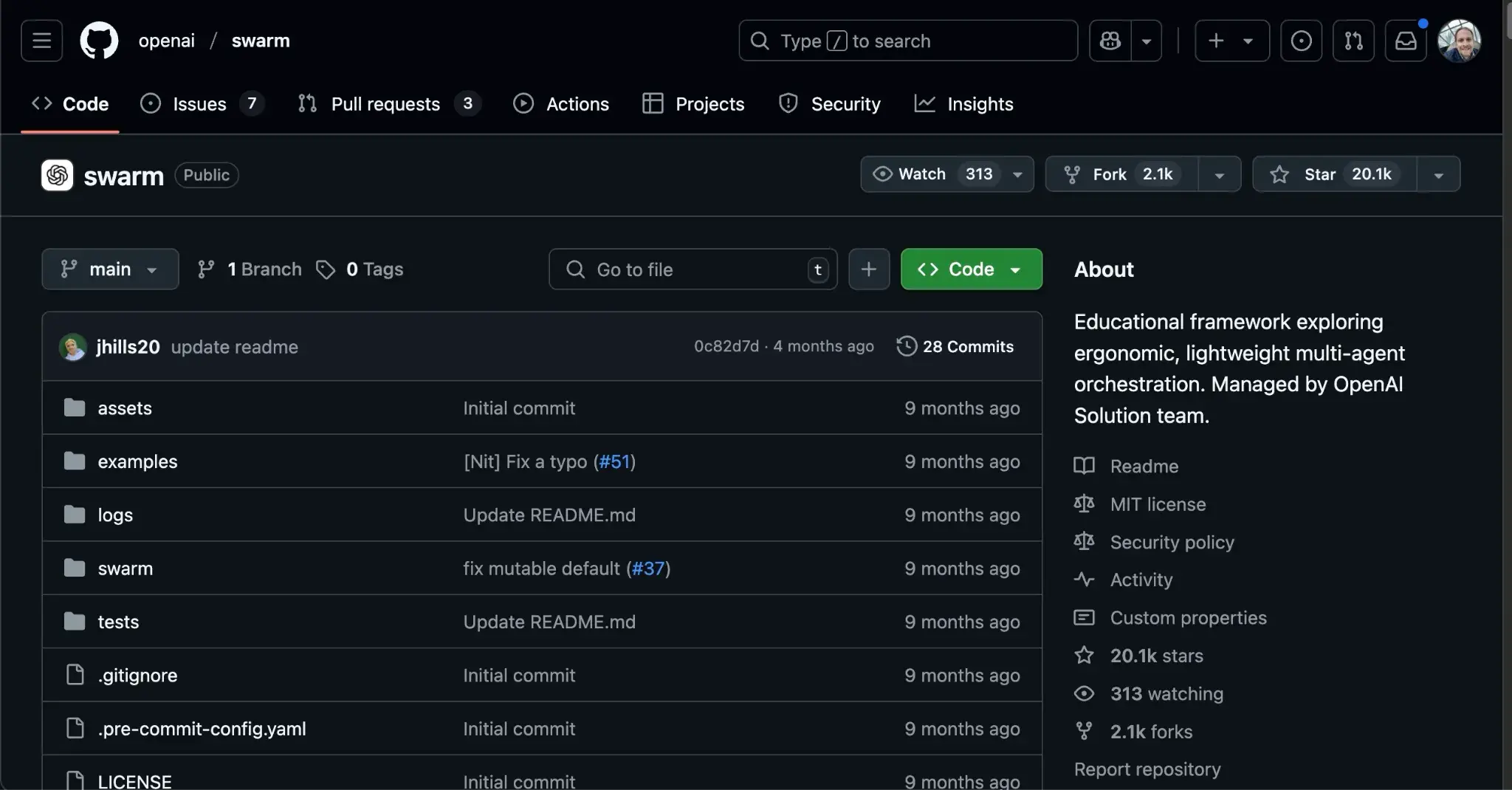This screenshot has width=1512, height=790.
Task: Open the Security tab
Action: coord(830,103)
